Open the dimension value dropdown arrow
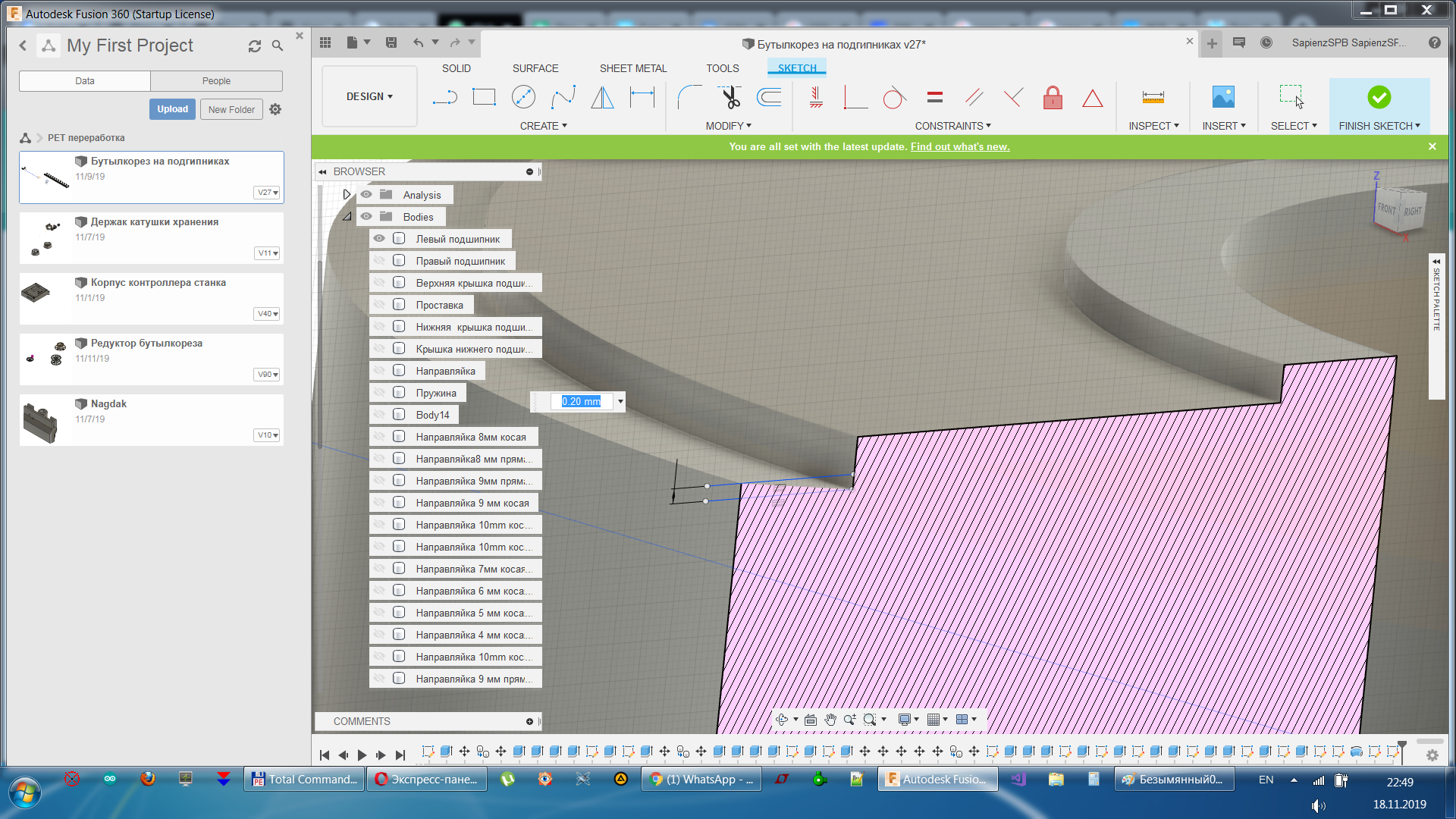1456x819 pixels. [620, 402]
